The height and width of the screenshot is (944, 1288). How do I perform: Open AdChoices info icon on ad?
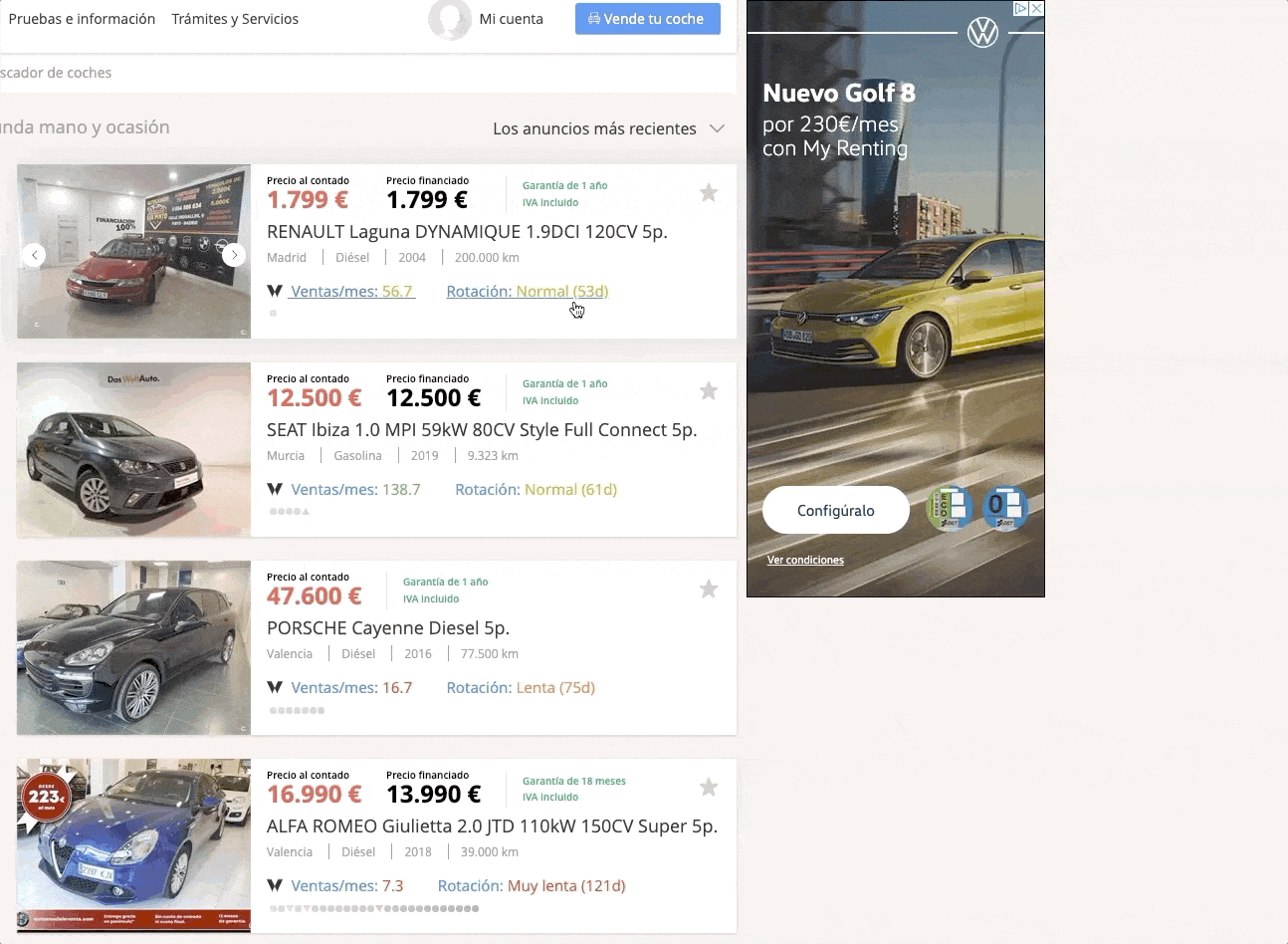pos(1020,8)
